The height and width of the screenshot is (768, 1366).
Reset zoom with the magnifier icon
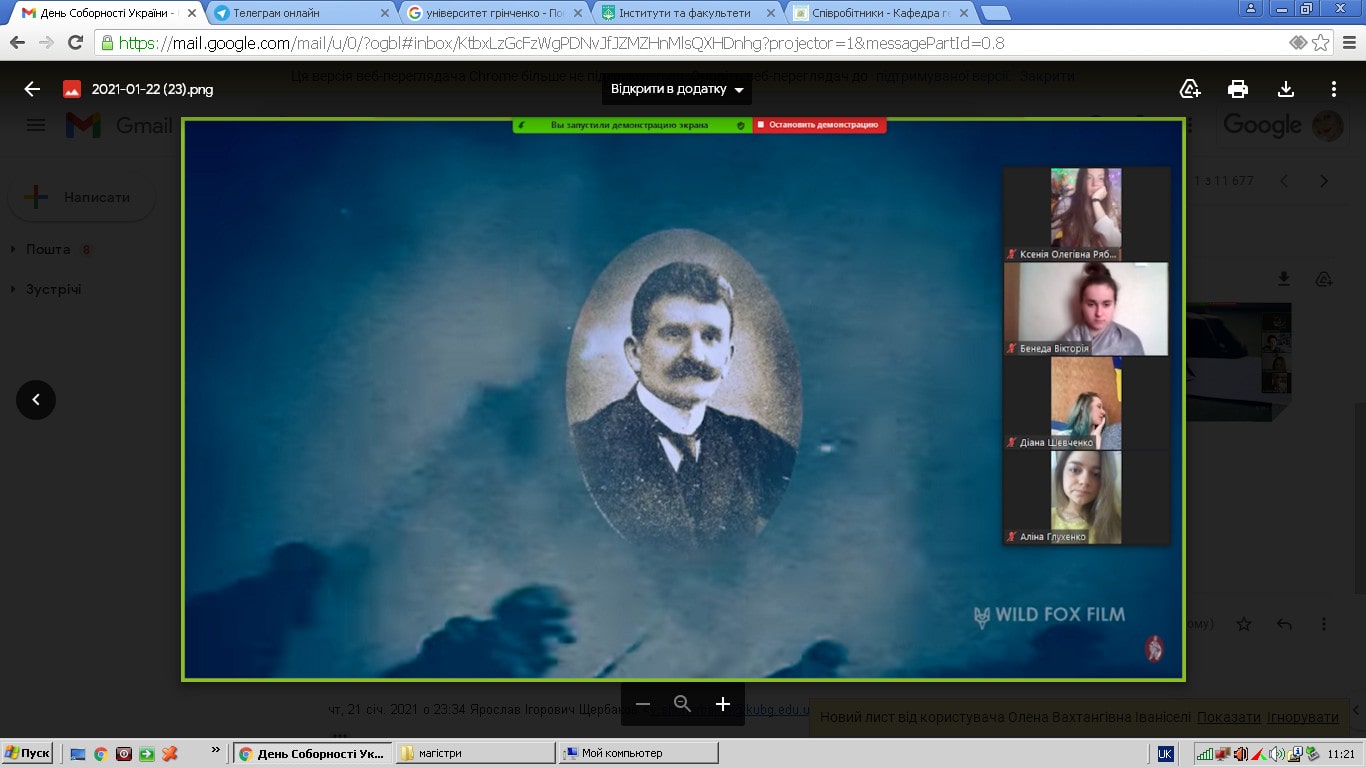click(x=683, y=704)
